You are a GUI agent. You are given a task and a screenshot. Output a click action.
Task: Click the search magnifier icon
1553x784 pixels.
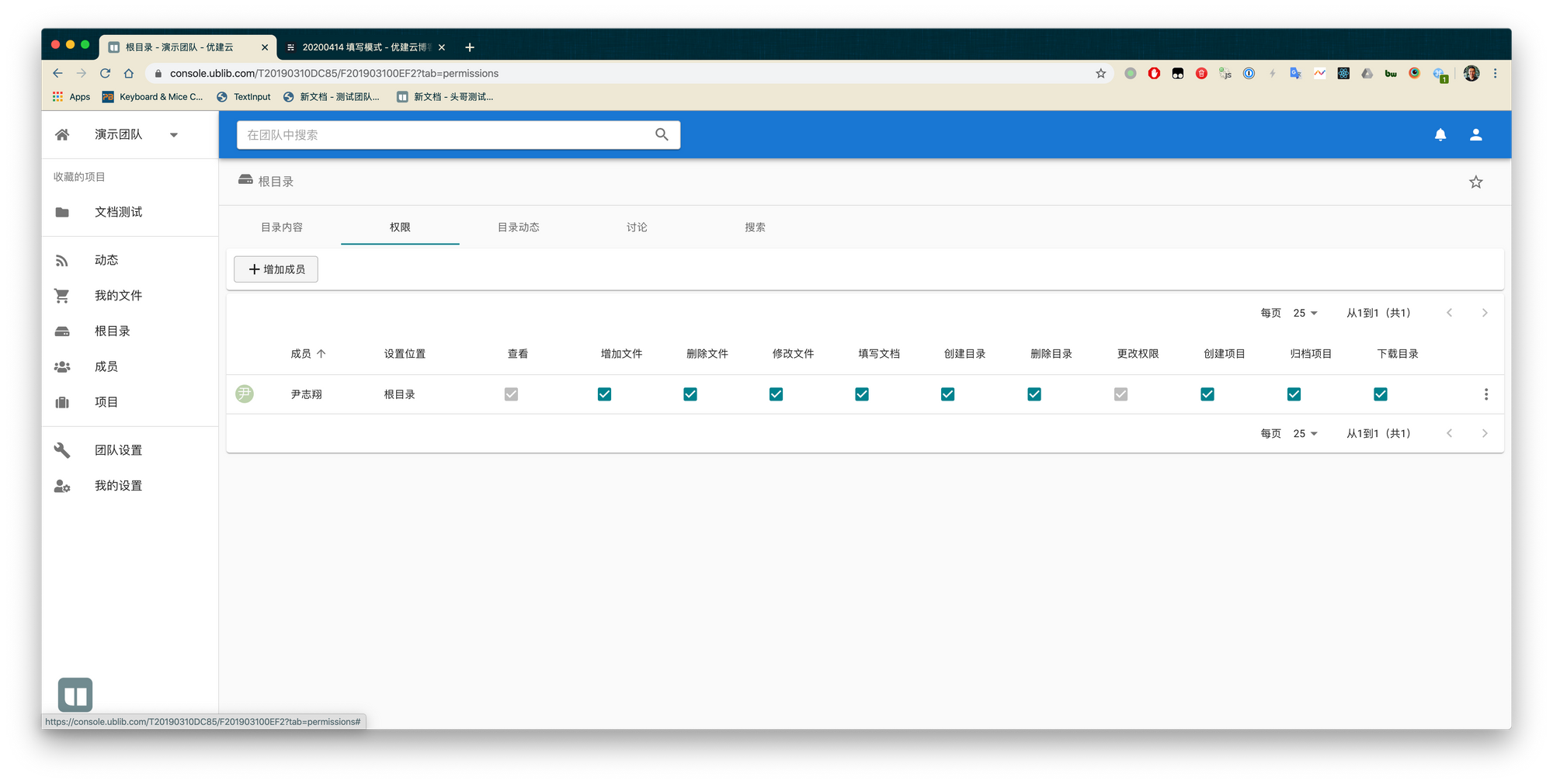tap(662, 135)
